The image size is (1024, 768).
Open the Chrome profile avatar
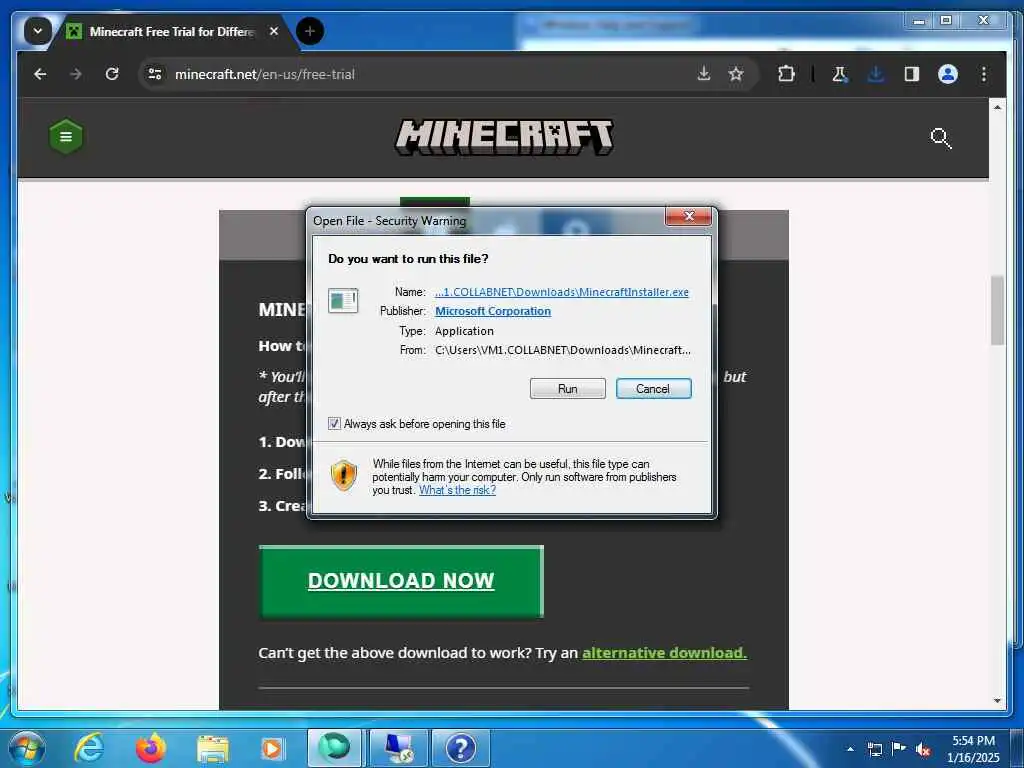(x=948, y=74)
